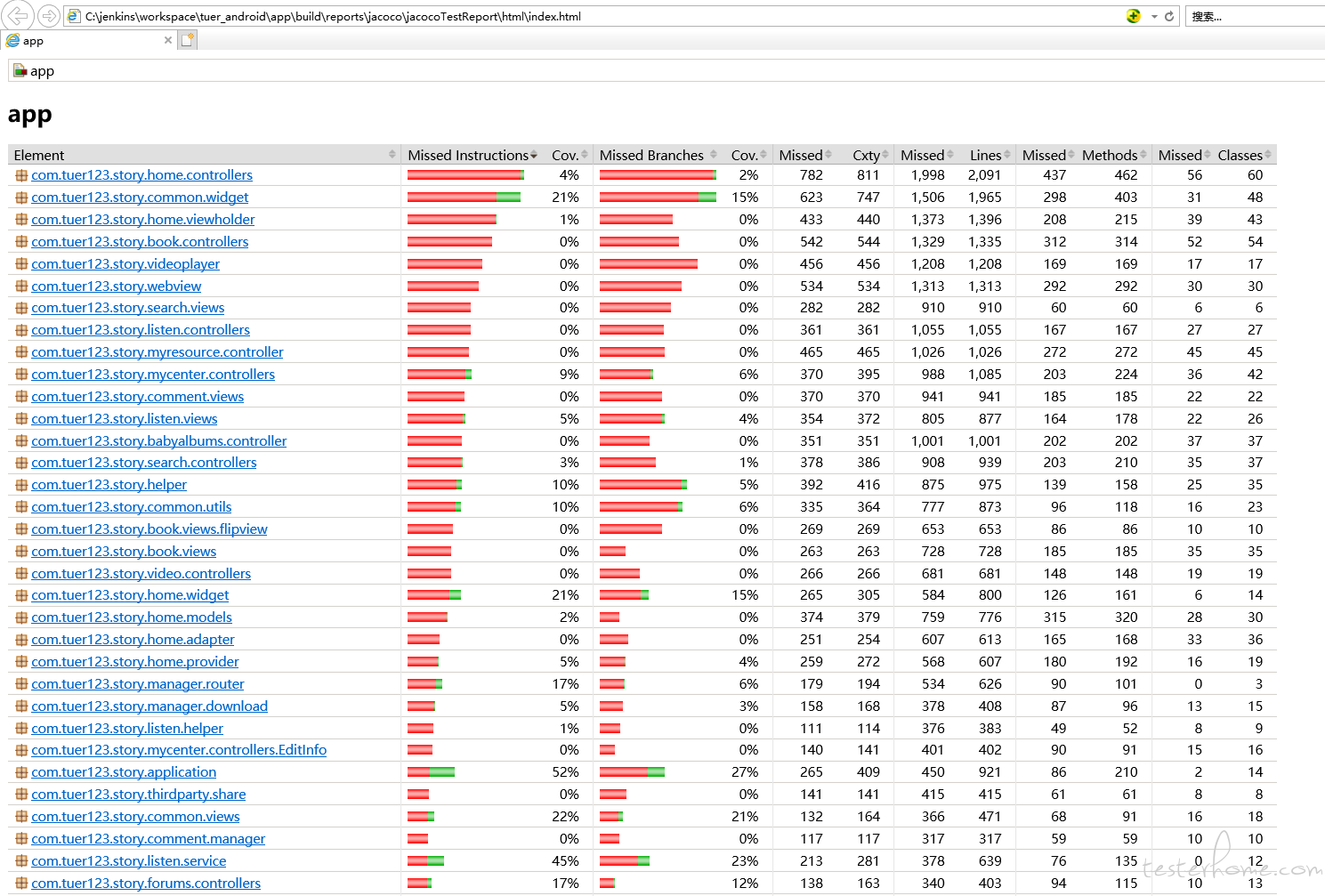The width and height of the screenshot is (1325, 896).
Task: Open com.tuer123.story.application package link
Action: coord(124,772)
